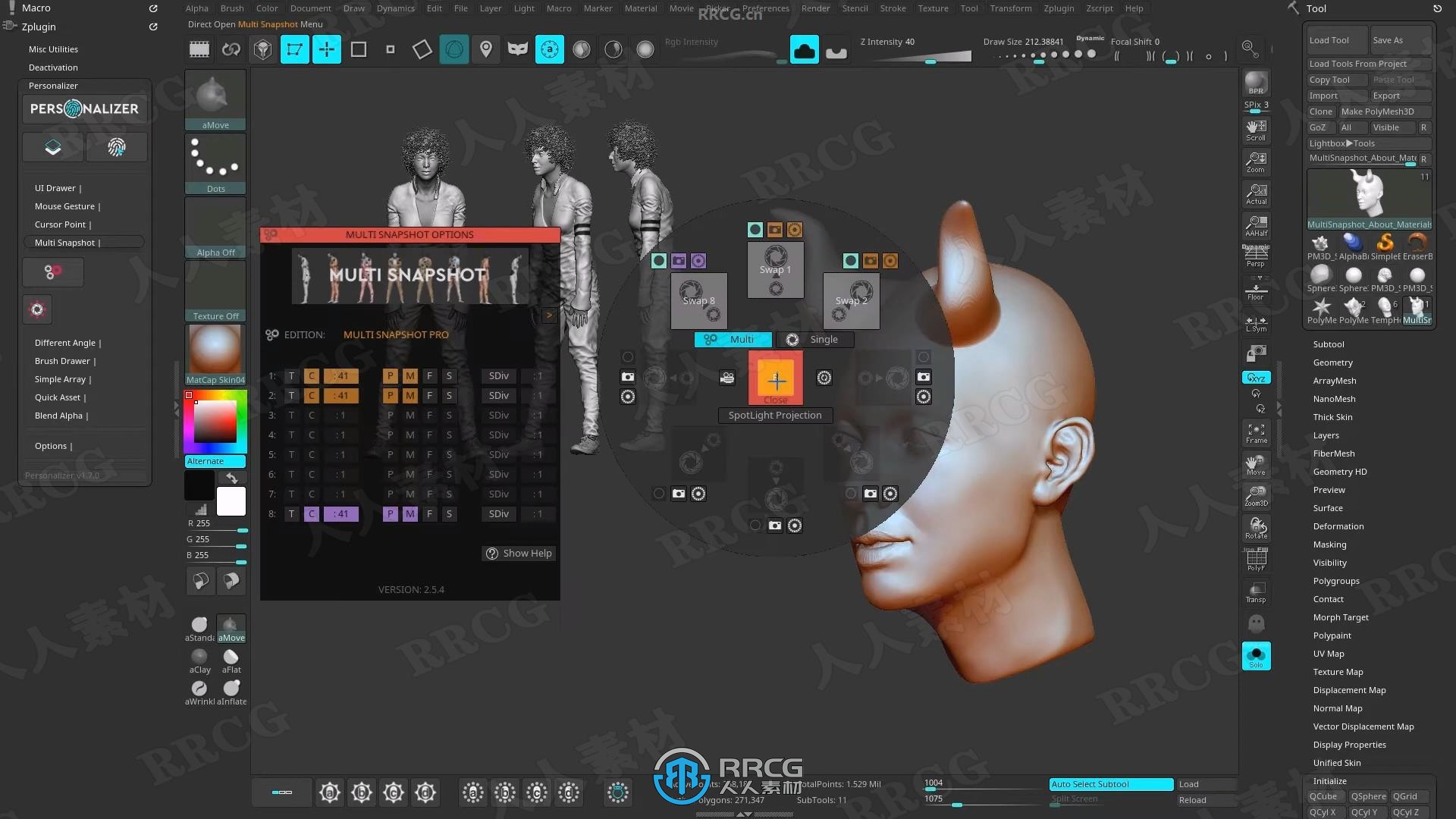Click the Save As button

(1401, 40)
